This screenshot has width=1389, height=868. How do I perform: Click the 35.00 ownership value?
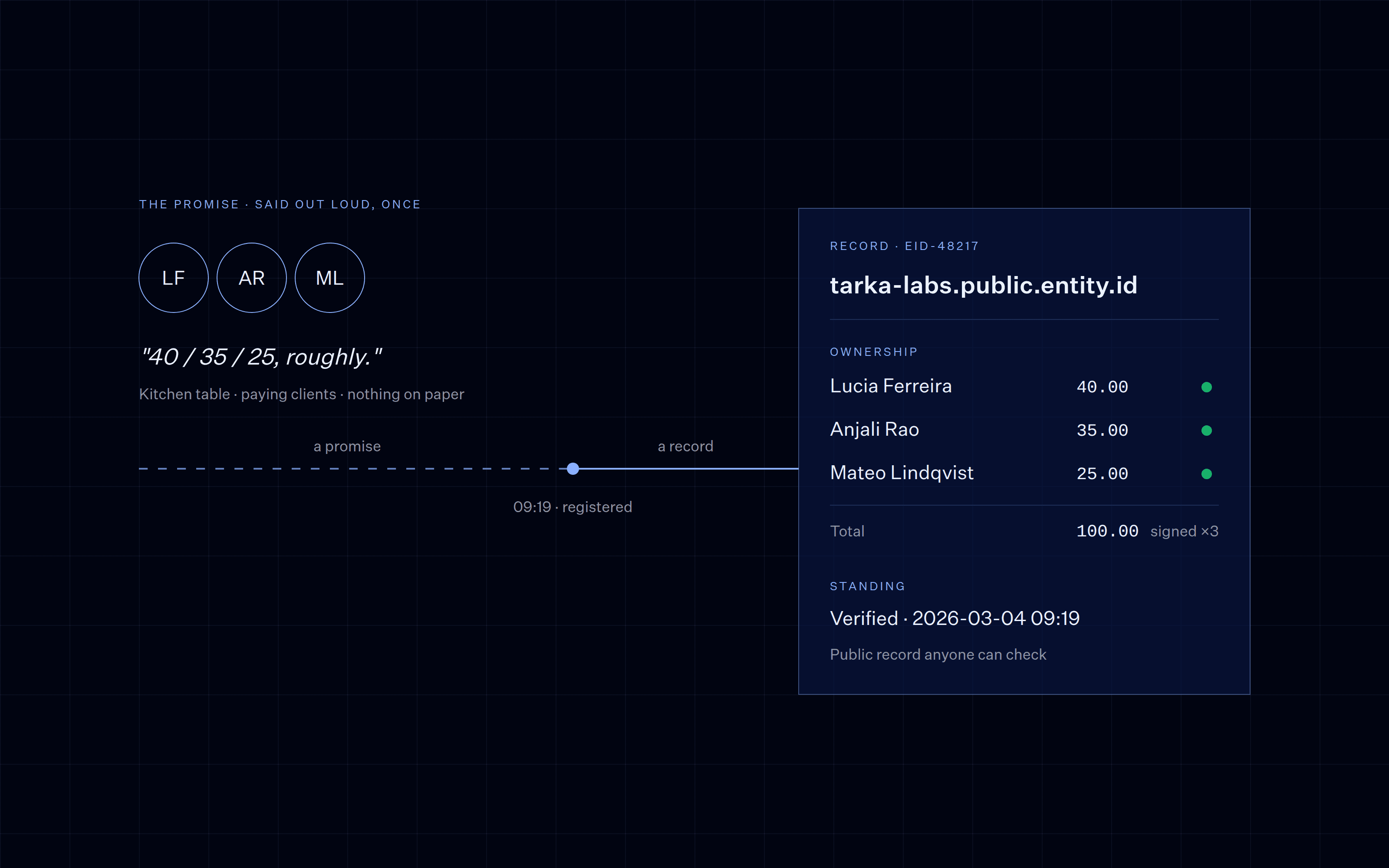1102,431
